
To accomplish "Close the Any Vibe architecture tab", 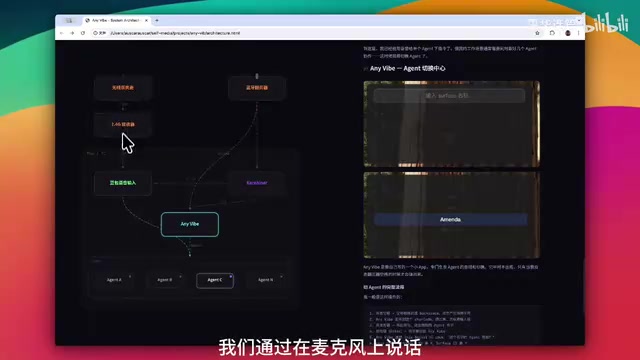I will (147, 20).
